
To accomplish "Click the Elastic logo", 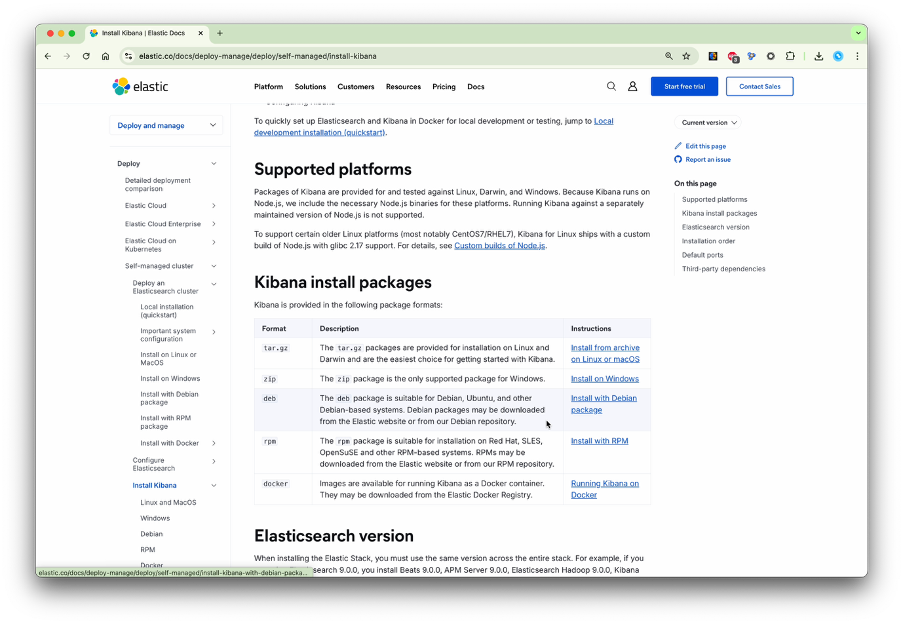I will pyautogui.click(x=140, y=87).
